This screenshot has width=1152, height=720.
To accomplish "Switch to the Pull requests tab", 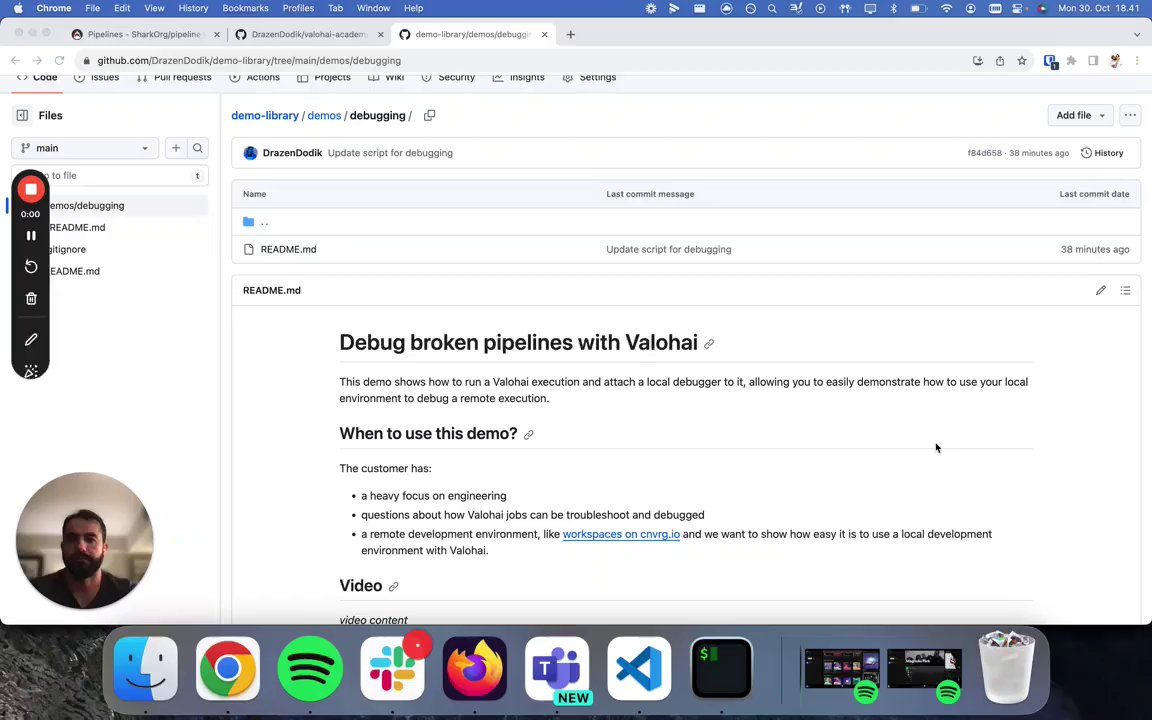I will pos(174,77).
